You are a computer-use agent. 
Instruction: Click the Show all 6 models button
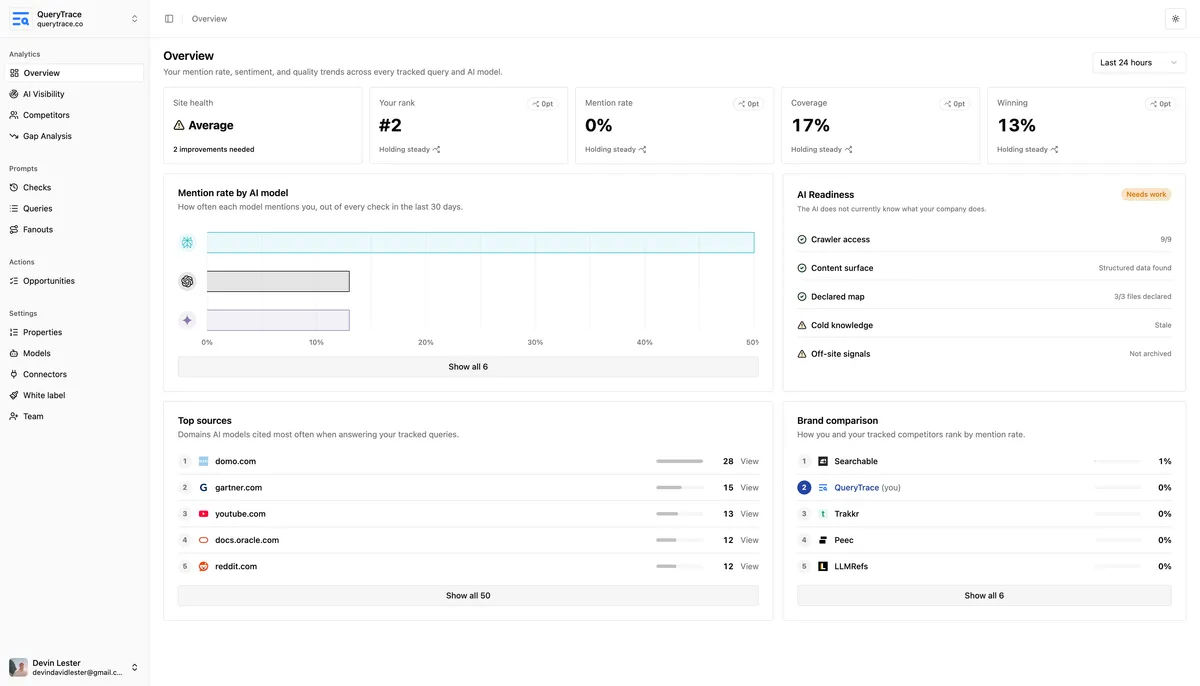(x=468, y=367)
